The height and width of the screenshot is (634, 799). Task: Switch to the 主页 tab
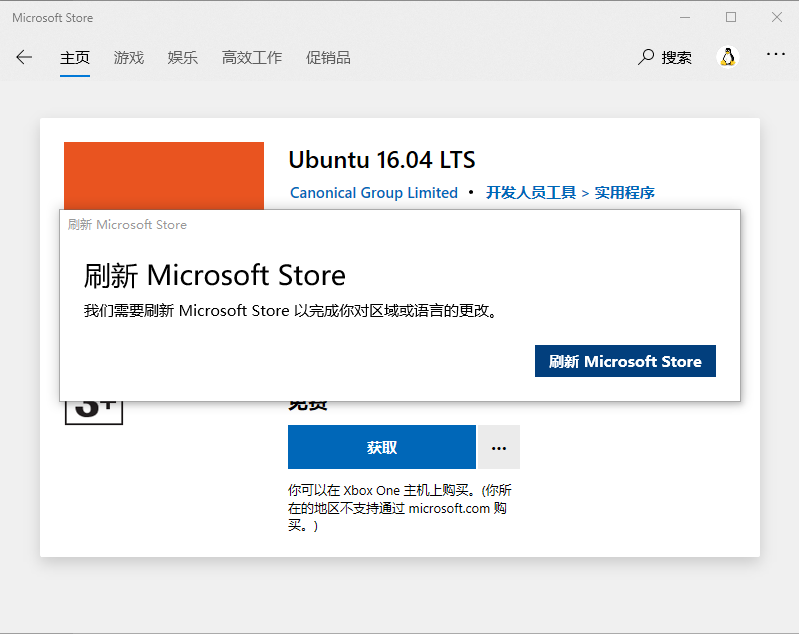75,57
